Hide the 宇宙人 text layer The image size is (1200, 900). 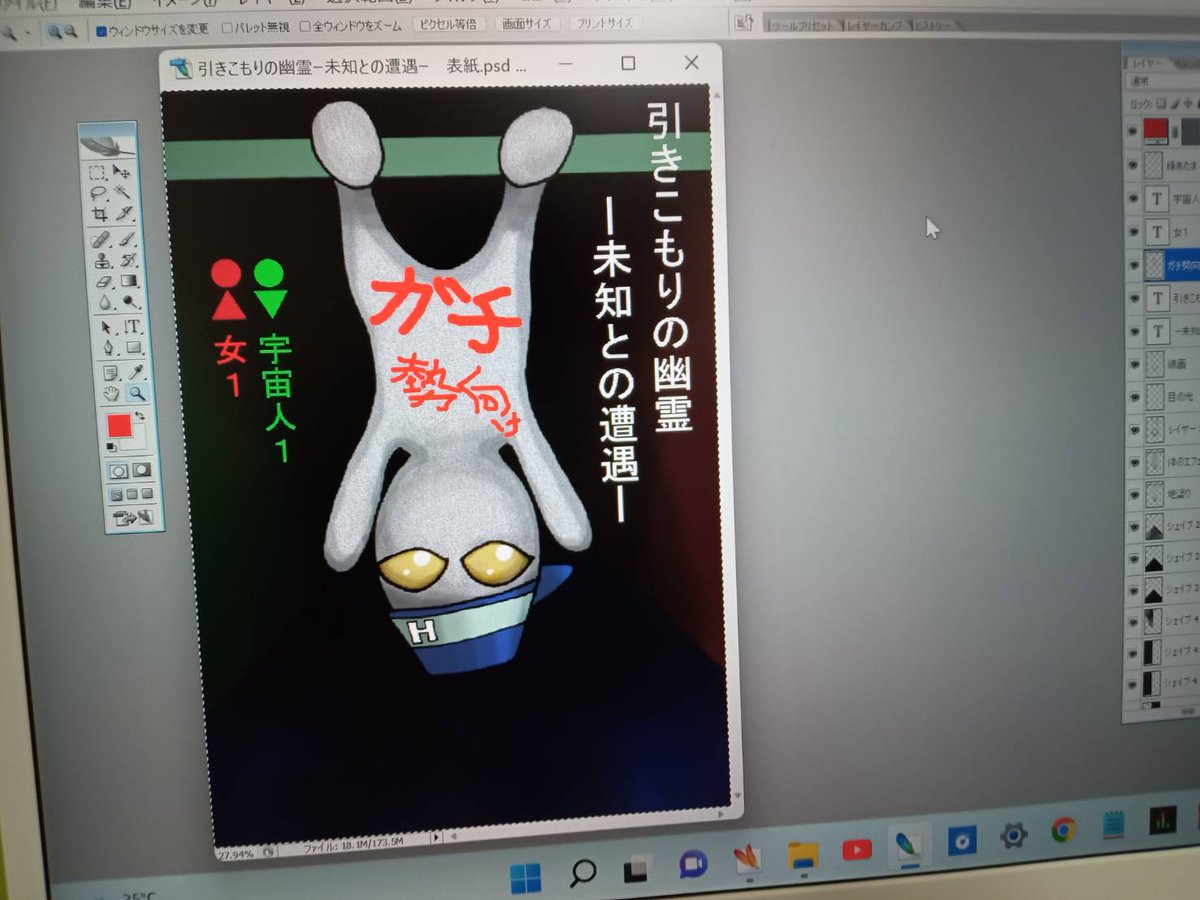(1132, 198)
